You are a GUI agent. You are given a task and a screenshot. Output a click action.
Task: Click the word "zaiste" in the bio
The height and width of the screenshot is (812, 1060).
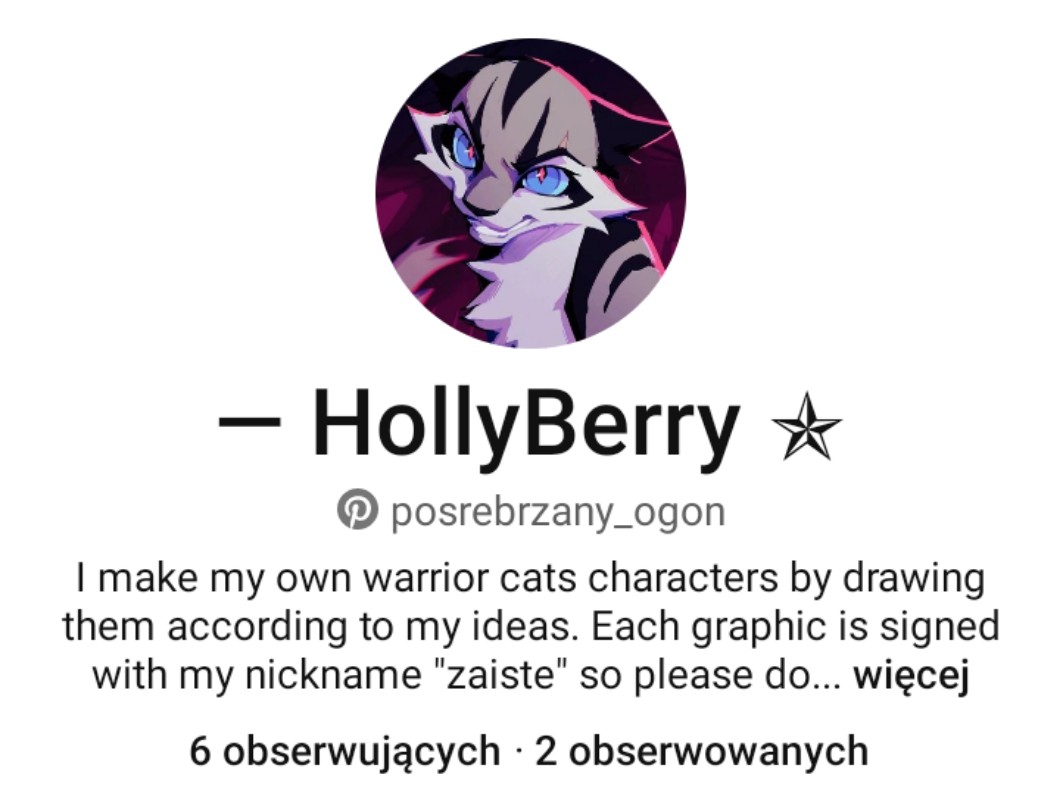(498, 675)
